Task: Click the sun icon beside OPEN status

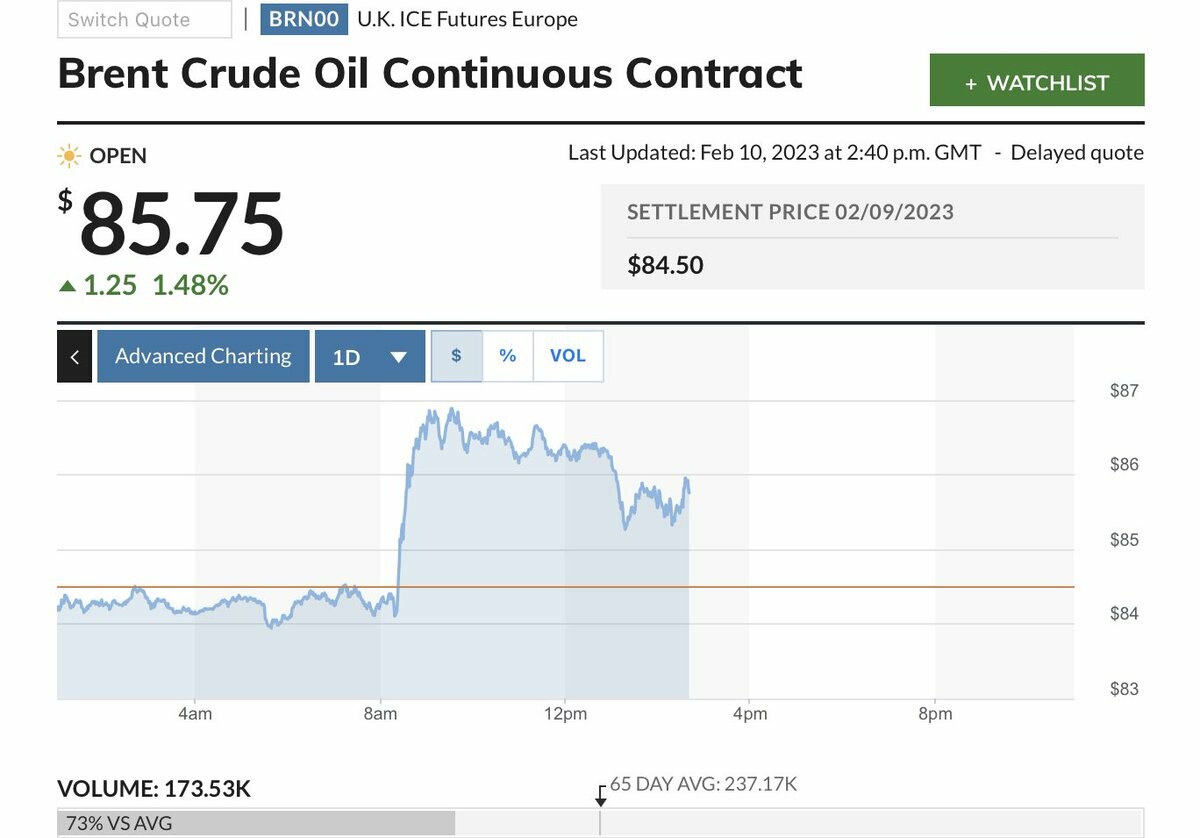Action: point(69,156)
